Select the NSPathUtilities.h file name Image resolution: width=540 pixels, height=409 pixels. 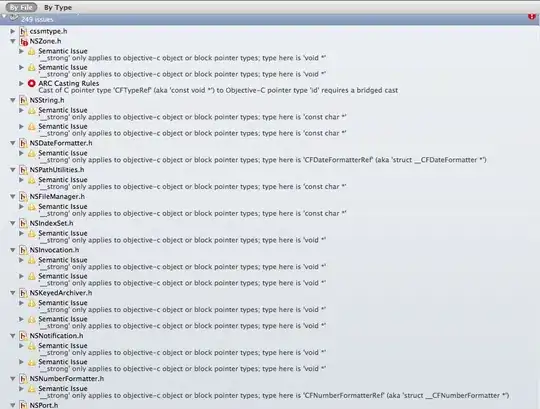click(x=57, y=170)
